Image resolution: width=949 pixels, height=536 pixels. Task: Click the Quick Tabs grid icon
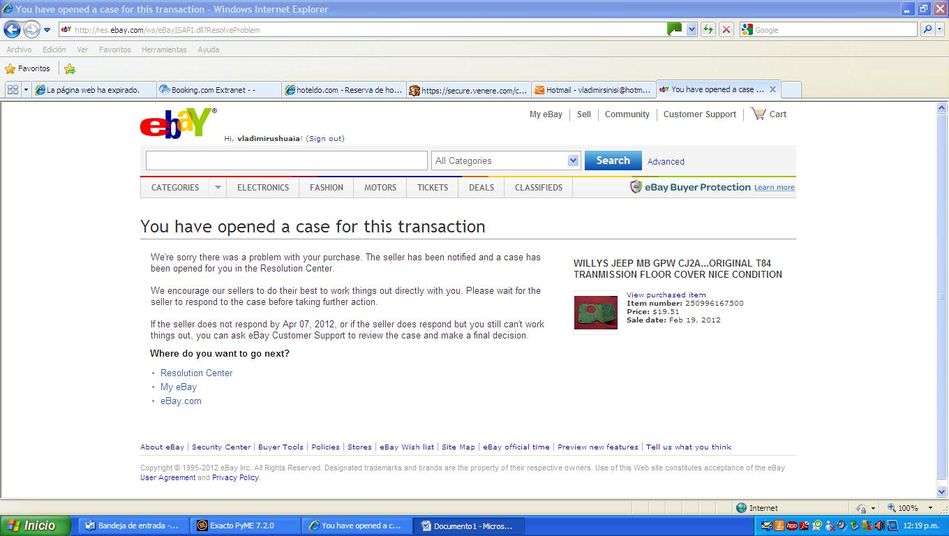(x=12, y=90)
